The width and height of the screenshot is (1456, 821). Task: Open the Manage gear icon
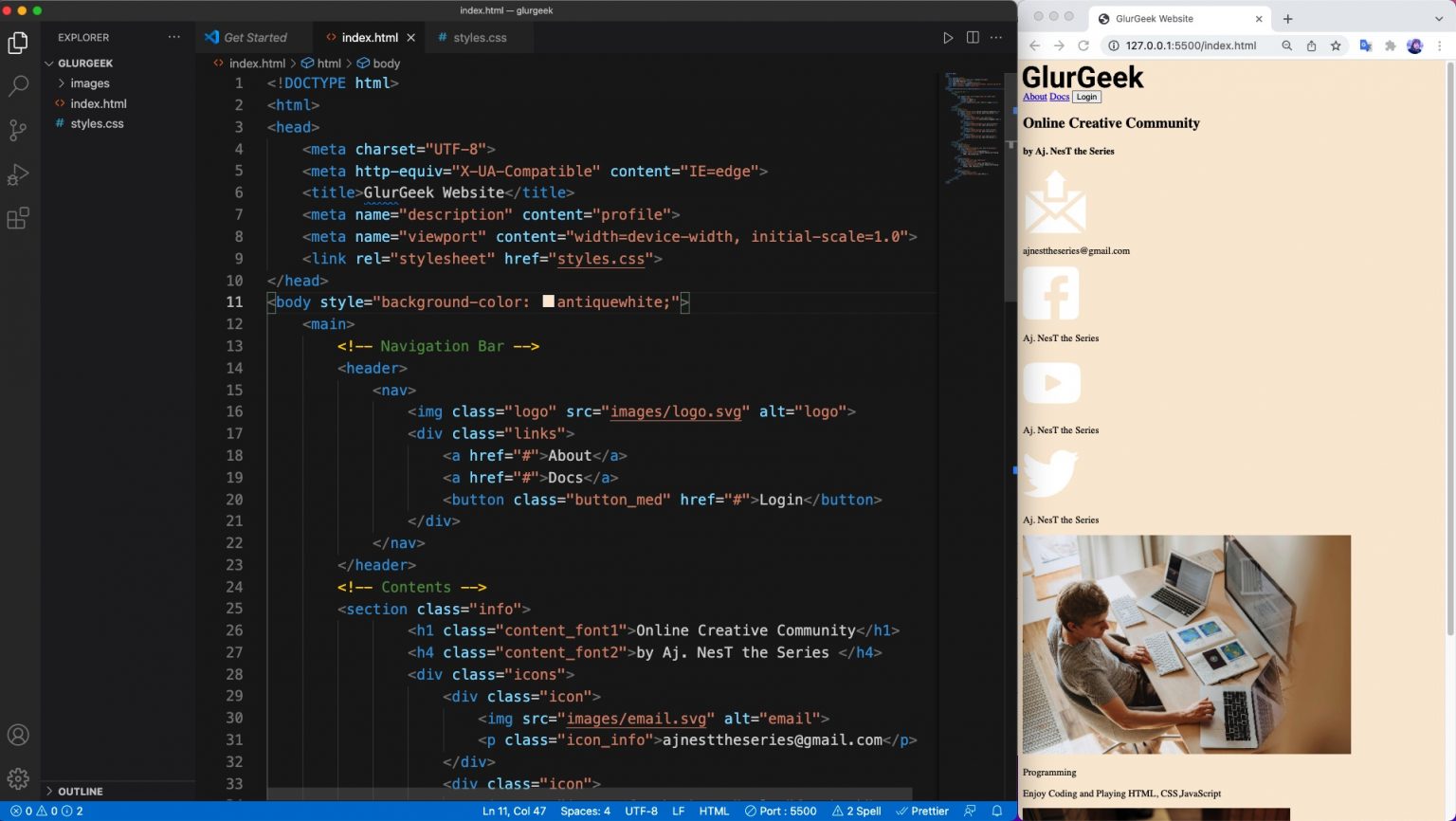click(18, 779)
